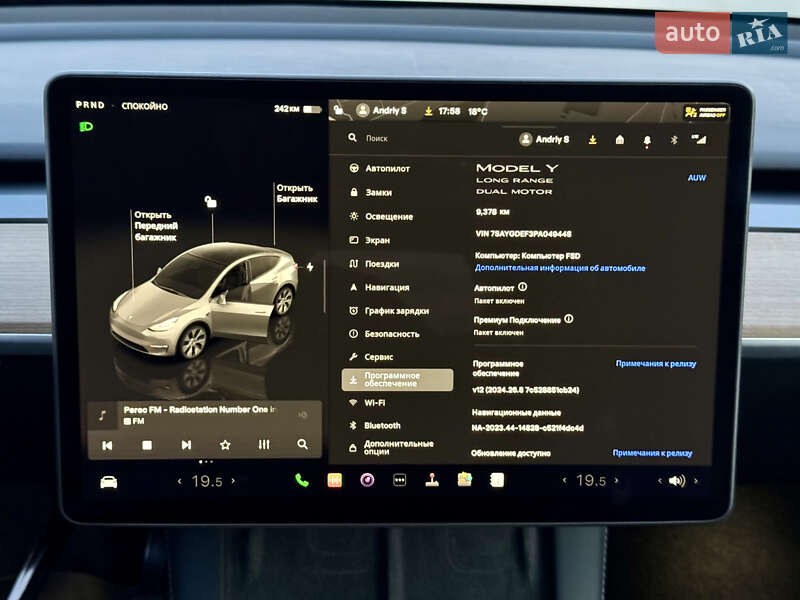800x600 pixels.
Task: Tap the passenger airbag off indicator
Action: pos(706,112)
